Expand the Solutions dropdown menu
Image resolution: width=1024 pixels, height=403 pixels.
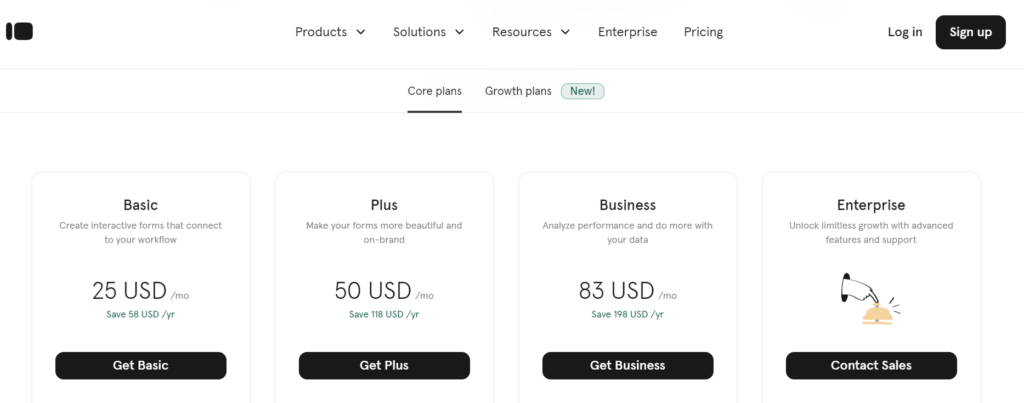click(428, 32)
